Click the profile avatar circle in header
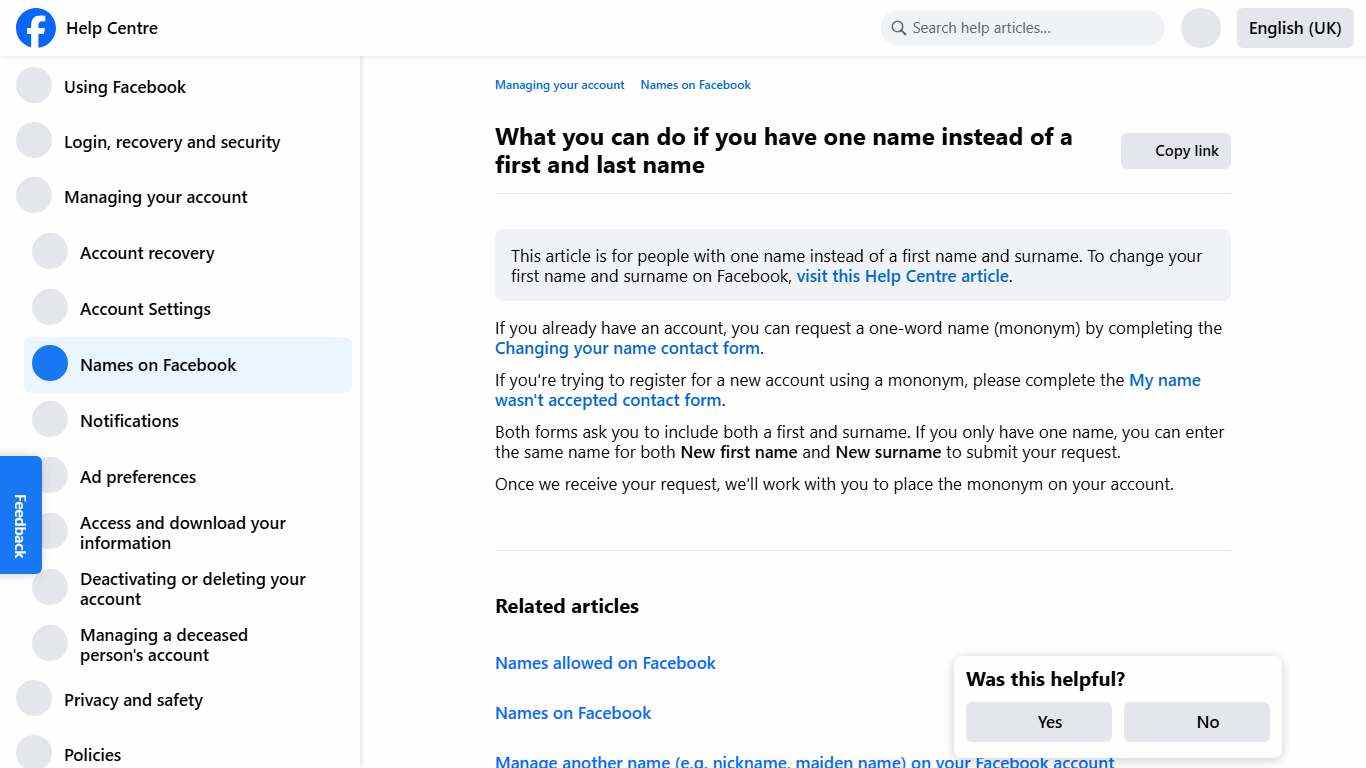Viewport: 1366px width, 768px height. point(1200,28)
